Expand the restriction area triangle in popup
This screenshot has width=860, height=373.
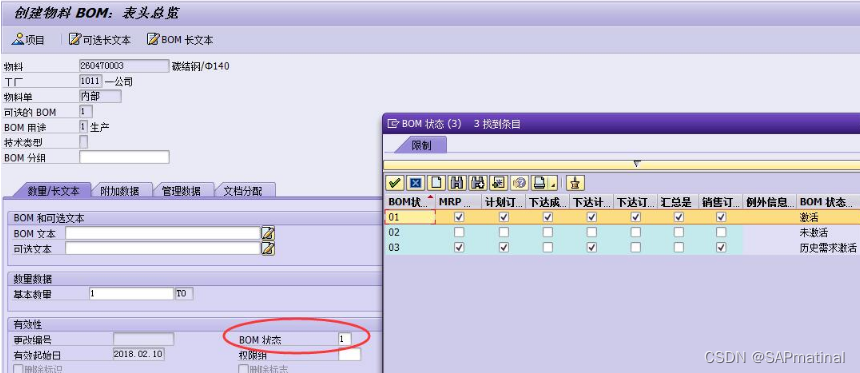(x=636, y=163)
